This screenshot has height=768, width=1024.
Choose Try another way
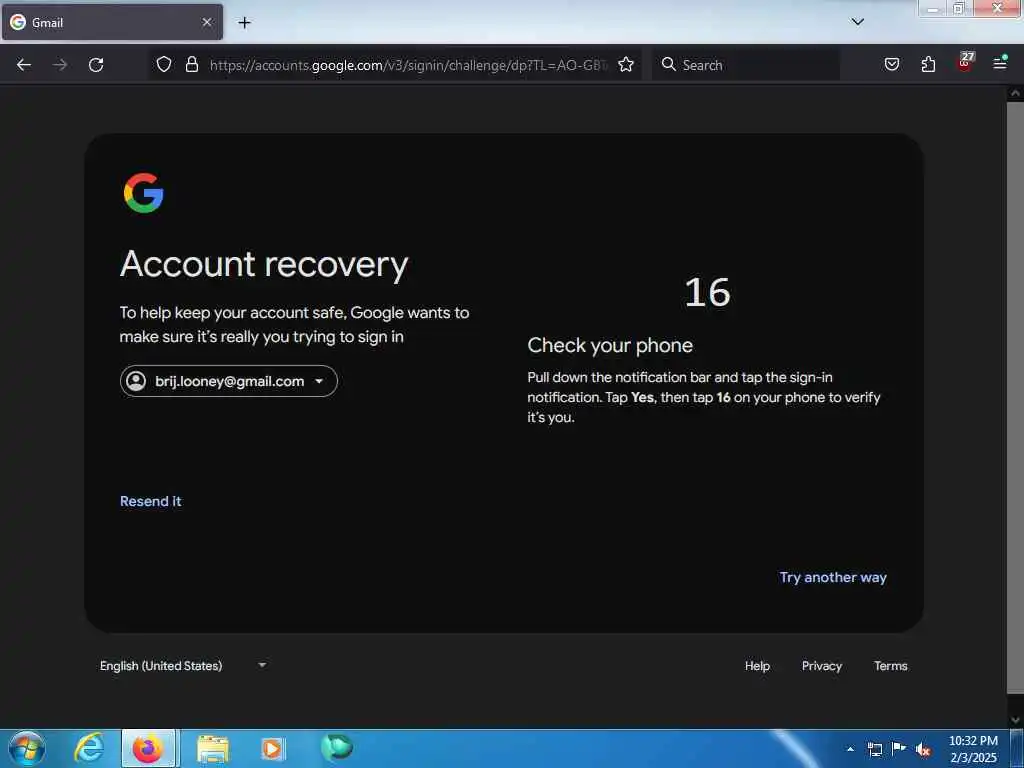coord(833,577)
